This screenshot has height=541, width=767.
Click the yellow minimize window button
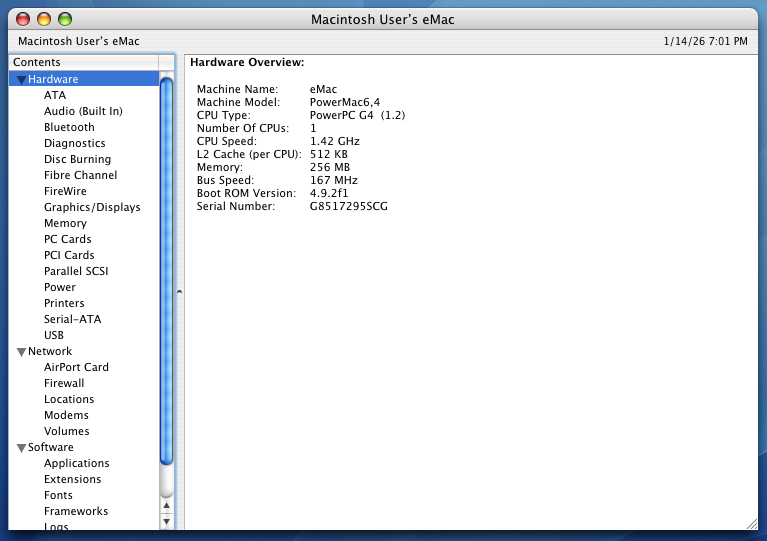44,19
